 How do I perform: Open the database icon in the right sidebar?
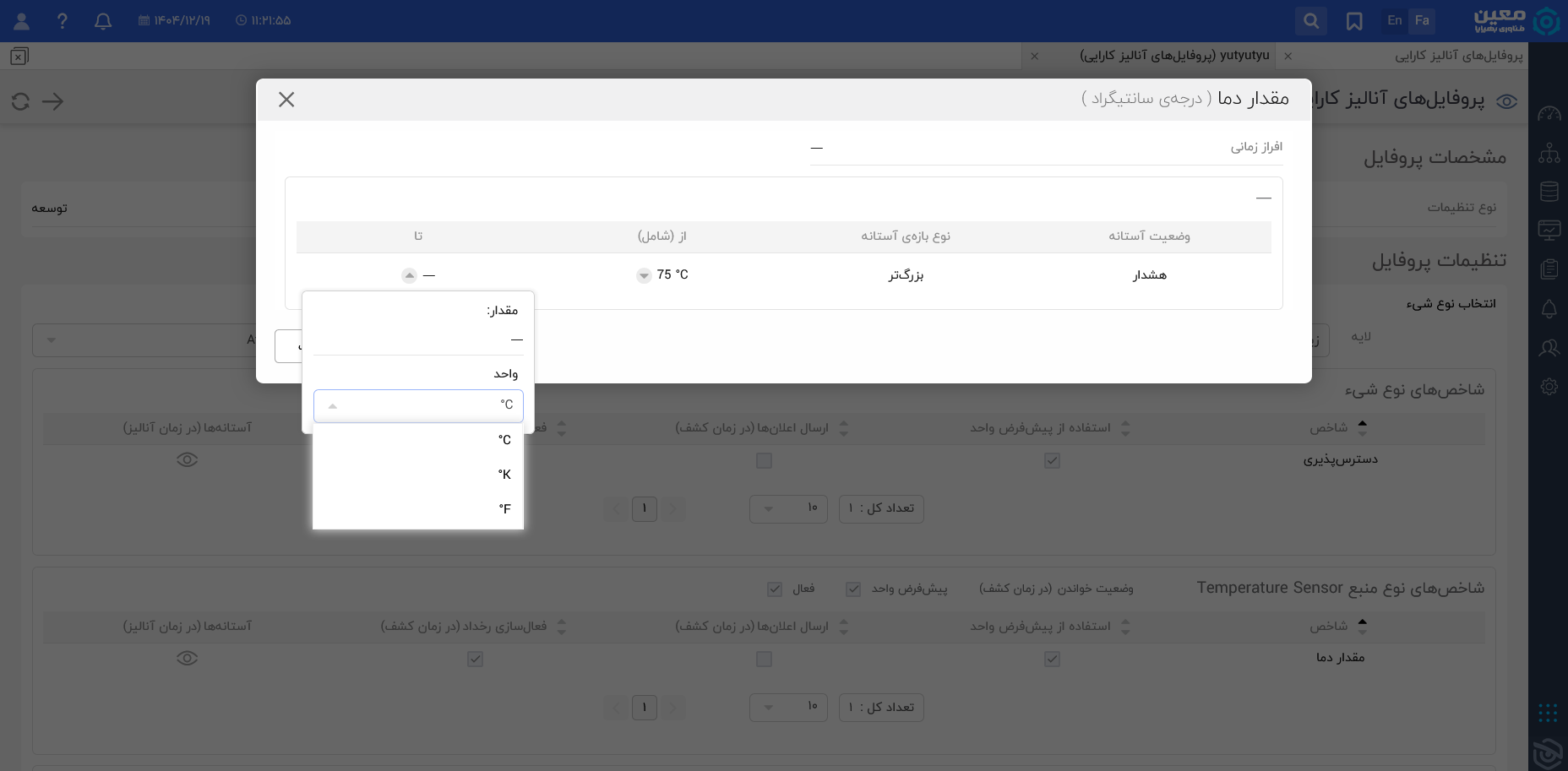1549,191
